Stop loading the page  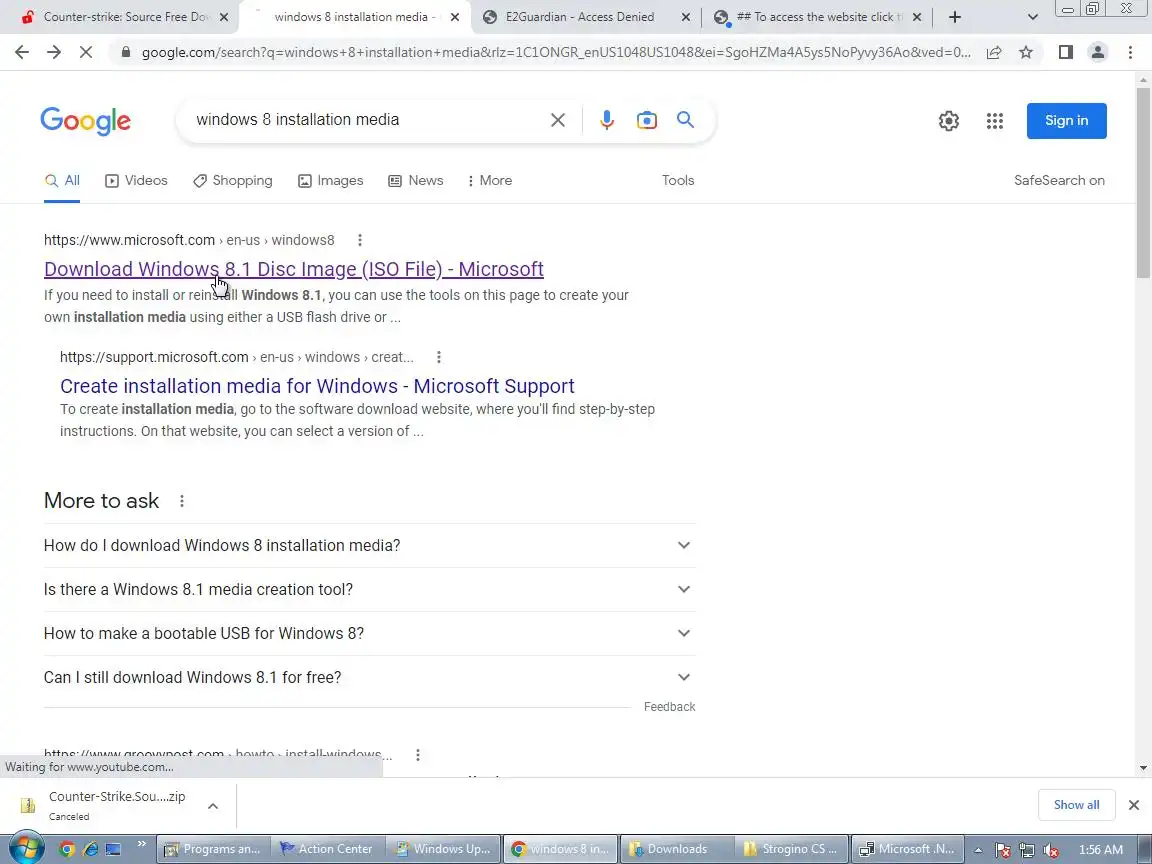85,52
